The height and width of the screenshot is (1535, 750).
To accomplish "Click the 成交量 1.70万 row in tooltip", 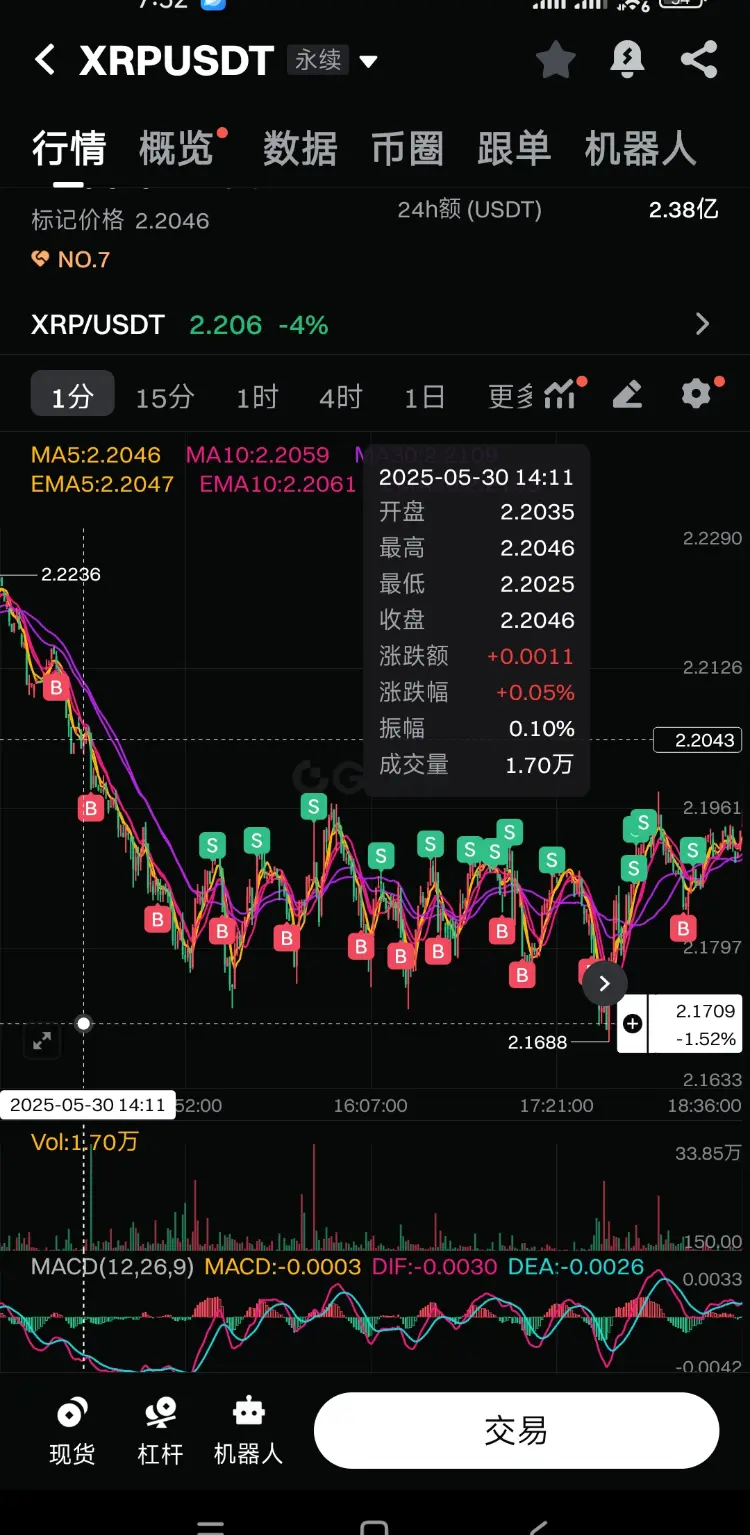I will point(477,765).
